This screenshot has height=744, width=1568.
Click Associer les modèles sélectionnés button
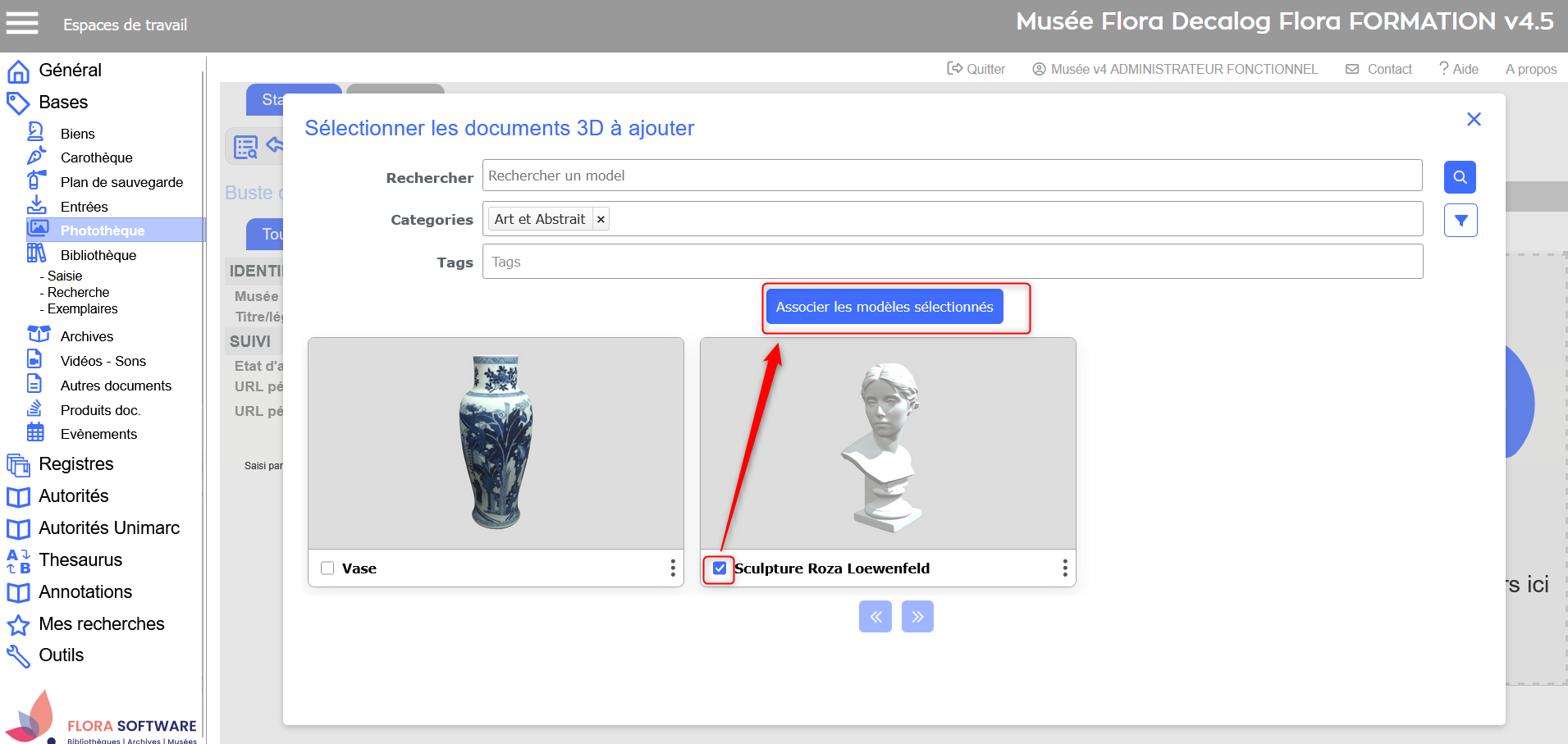(x=885, y=307)
